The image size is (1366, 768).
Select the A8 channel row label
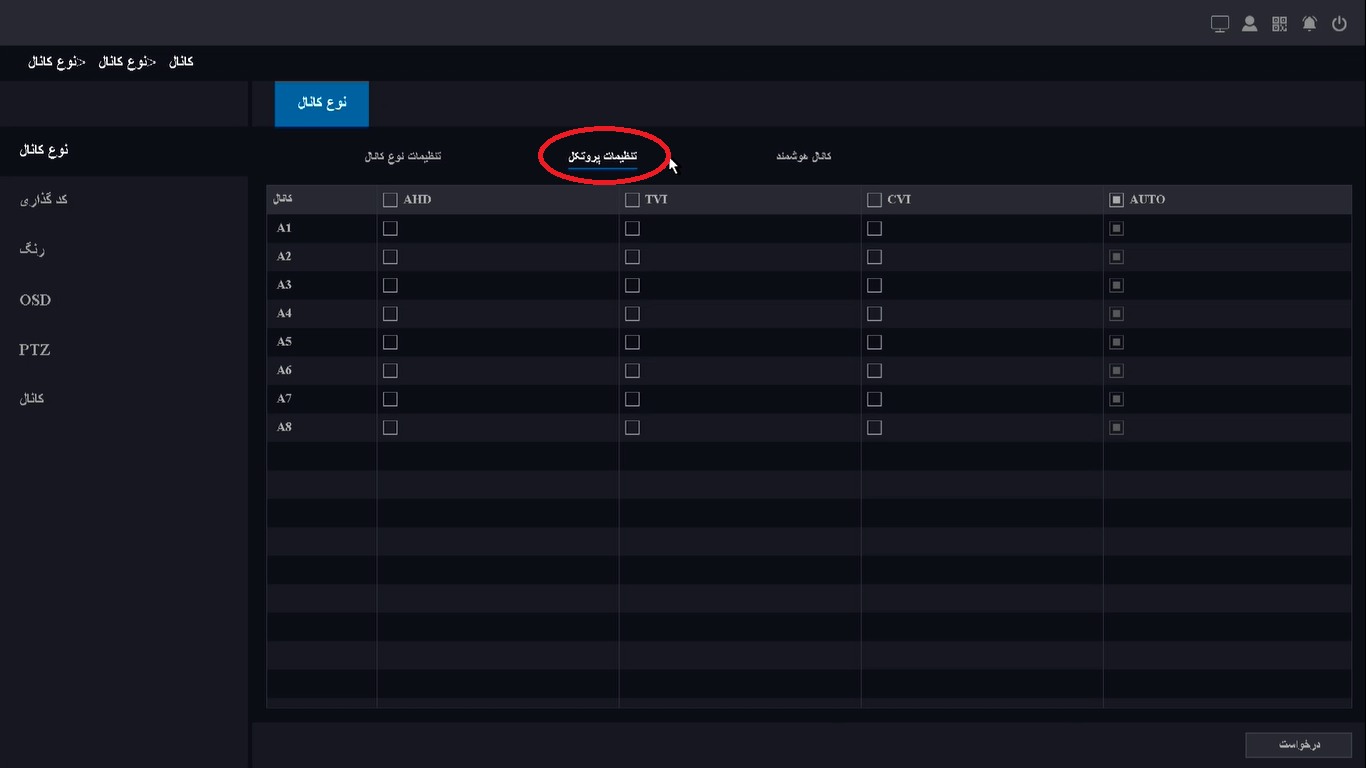coord(284,428)
